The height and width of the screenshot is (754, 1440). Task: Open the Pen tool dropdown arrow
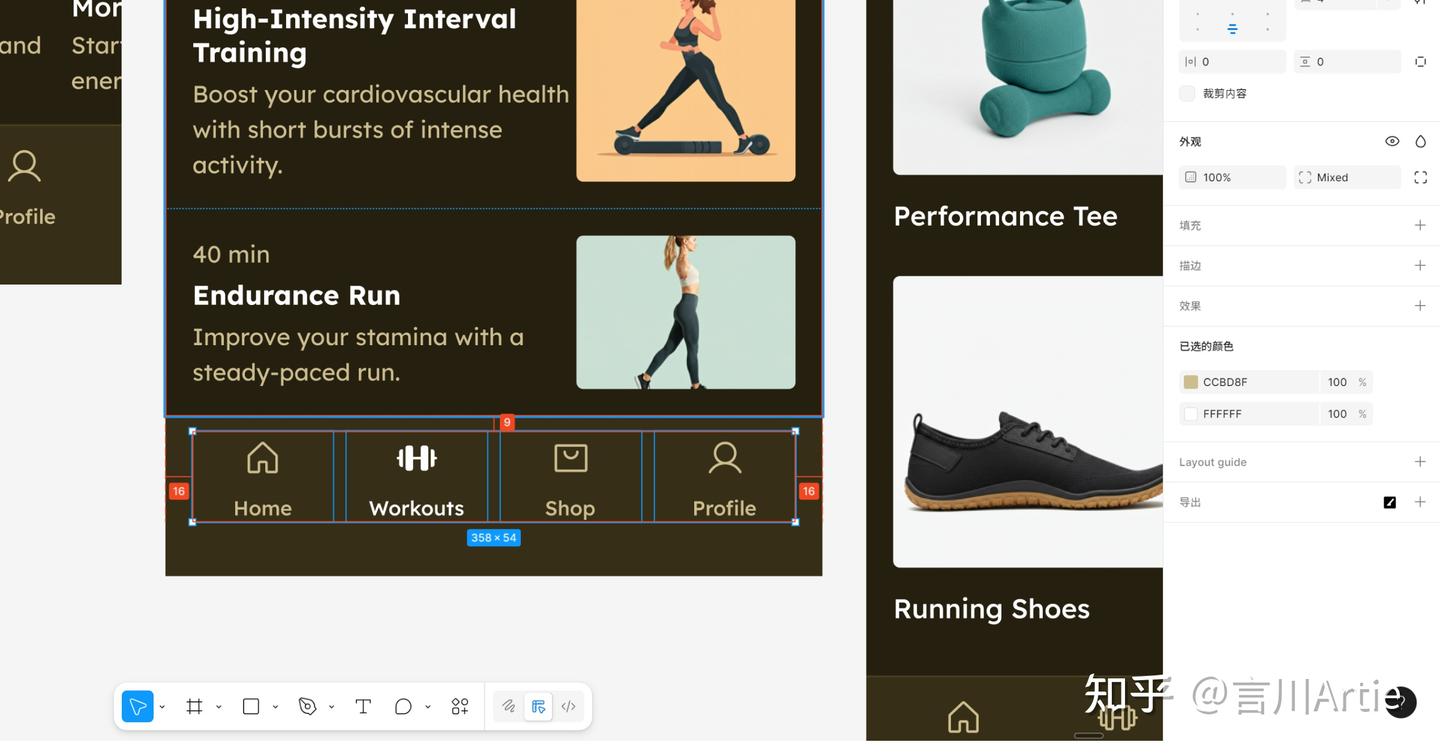click(x=331, y=707)
